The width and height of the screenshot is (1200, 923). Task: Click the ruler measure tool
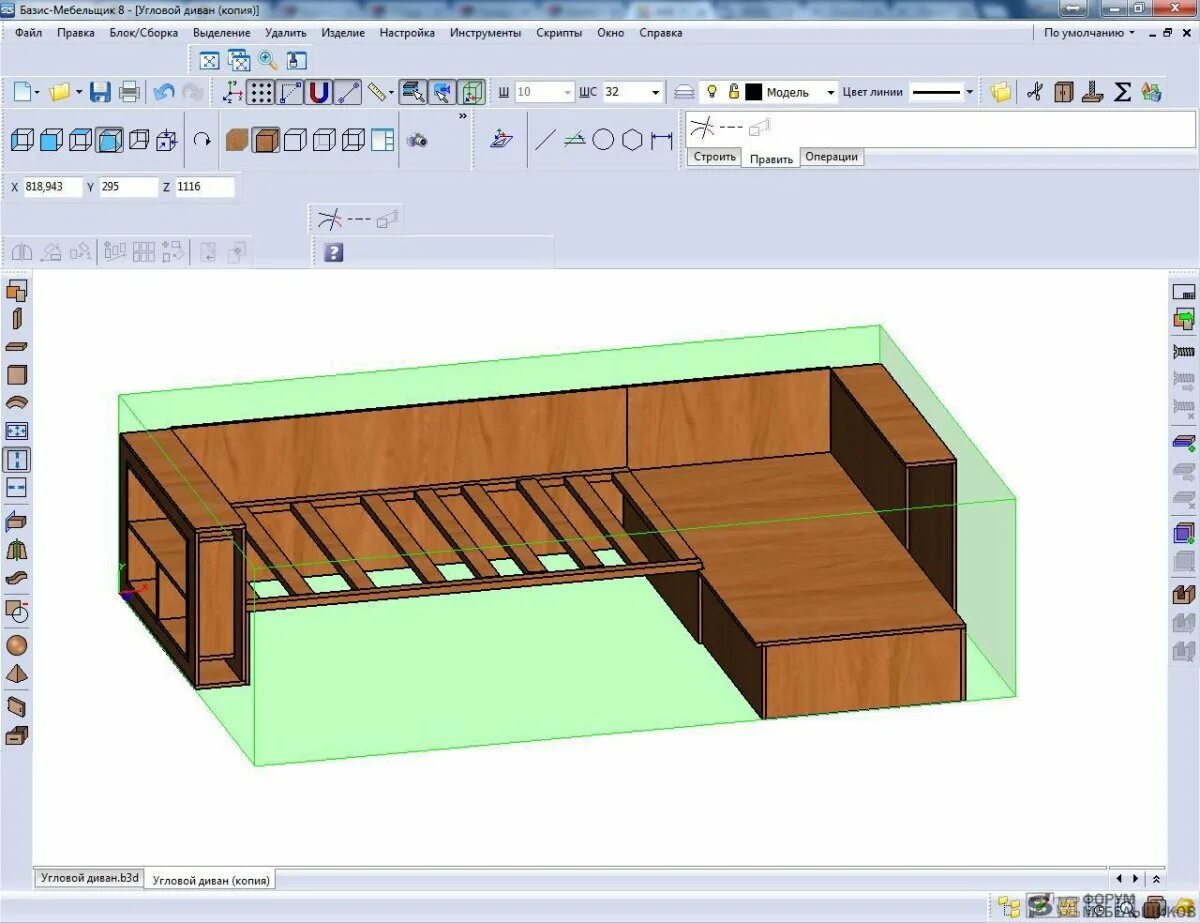click(x=376, y=92)
